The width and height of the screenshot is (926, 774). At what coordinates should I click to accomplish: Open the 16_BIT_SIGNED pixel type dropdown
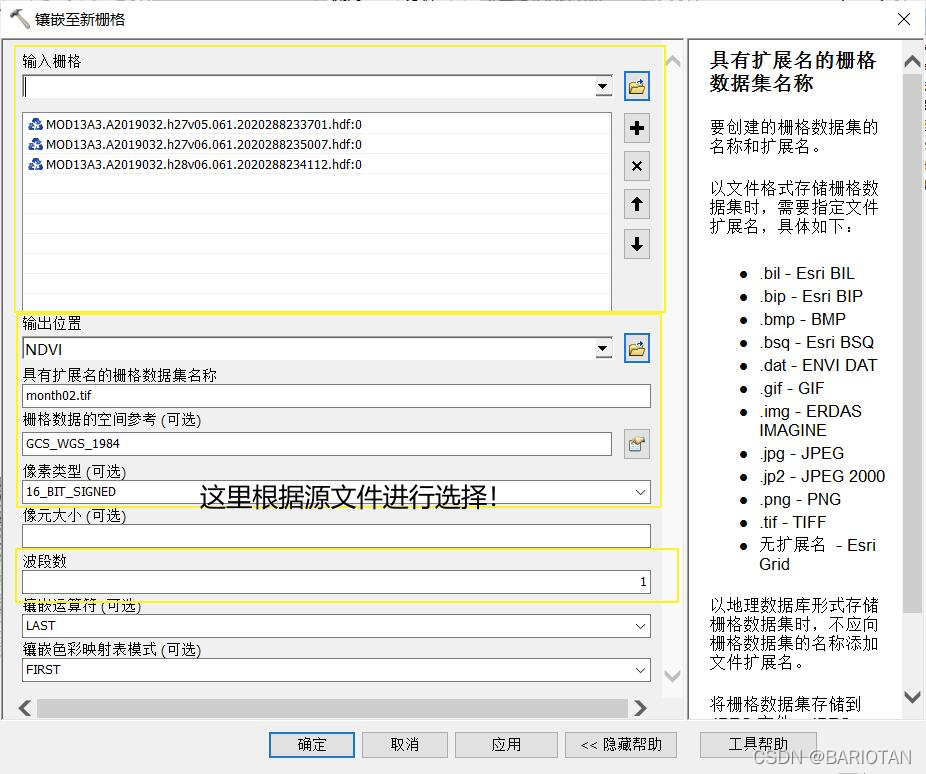pyautogui.click(x=640, y=492)
